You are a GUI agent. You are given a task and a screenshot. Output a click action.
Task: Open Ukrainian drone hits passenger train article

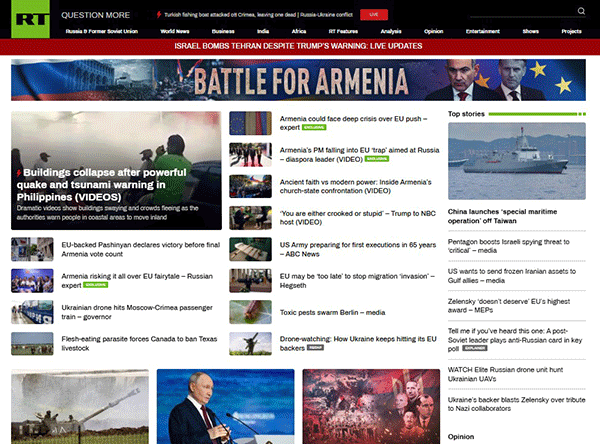pos(137,312)
